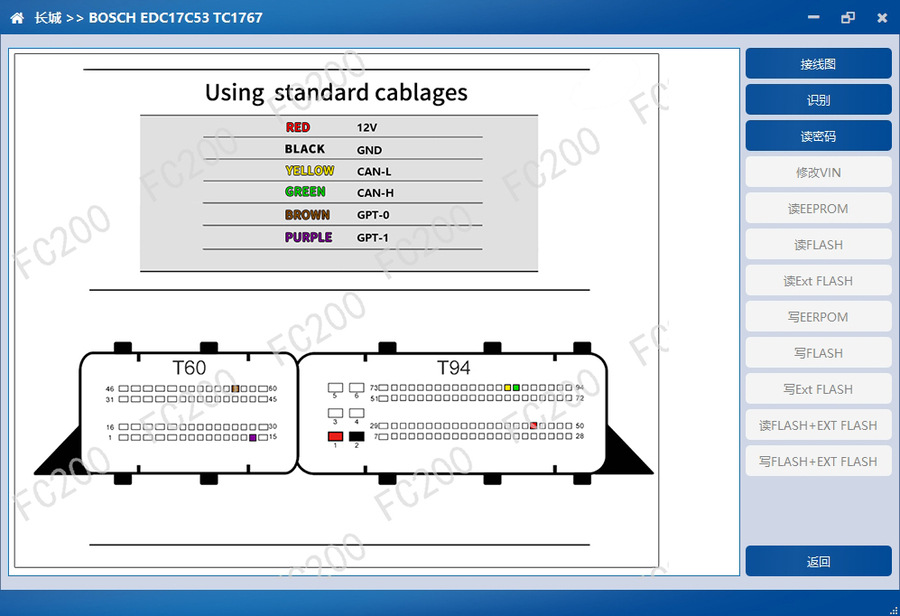Click the GPT-0 text in legend
The height and width of the screenshot is (616, 900).
coord(373,215)
